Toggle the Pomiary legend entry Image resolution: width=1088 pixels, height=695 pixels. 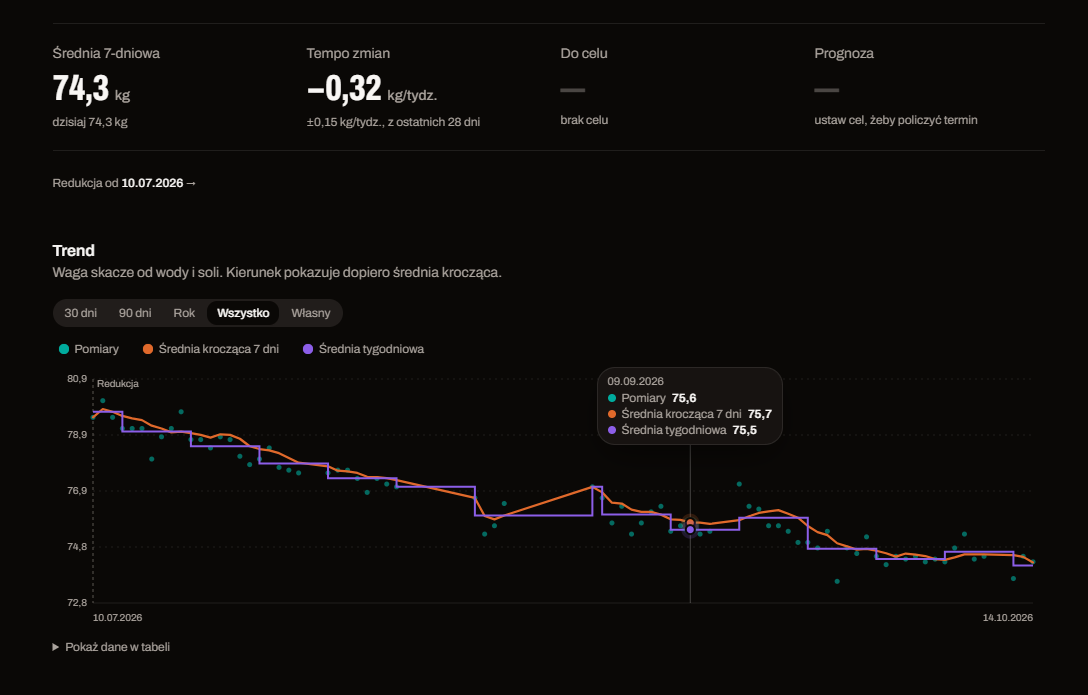point(89,349)
